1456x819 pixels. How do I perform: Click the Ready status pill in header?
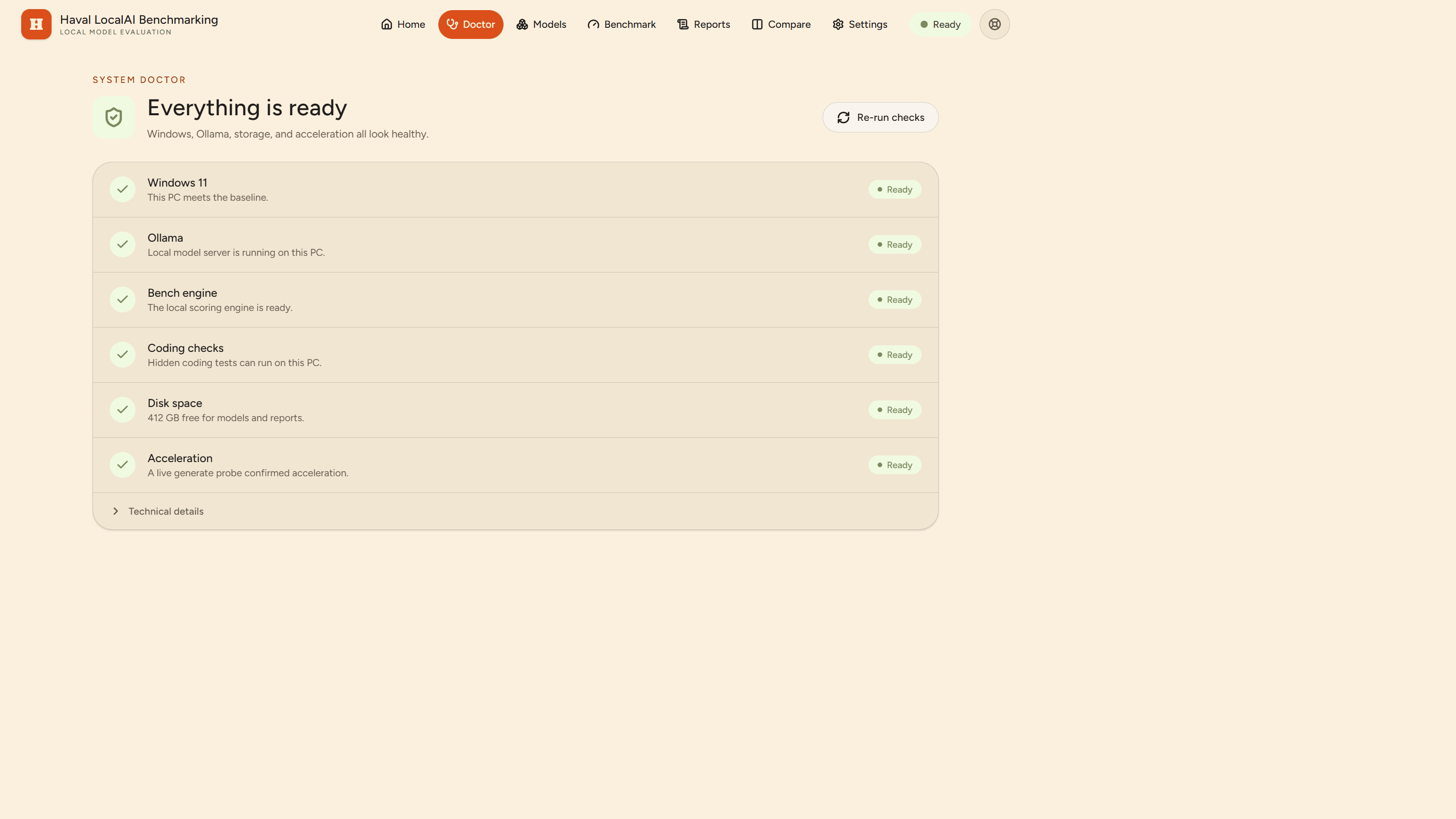(x=940, y=24)
